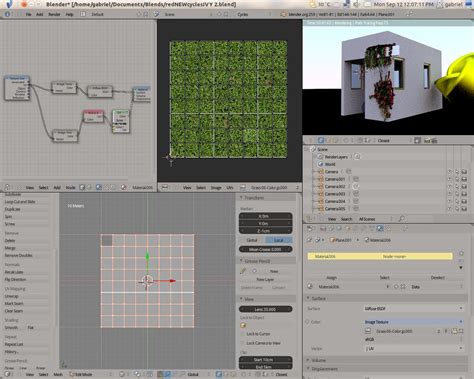Viewport: 474px width, 379px height.
Task: Click the Grease Pencil draw pencil icon
Action: coord(243,271)
